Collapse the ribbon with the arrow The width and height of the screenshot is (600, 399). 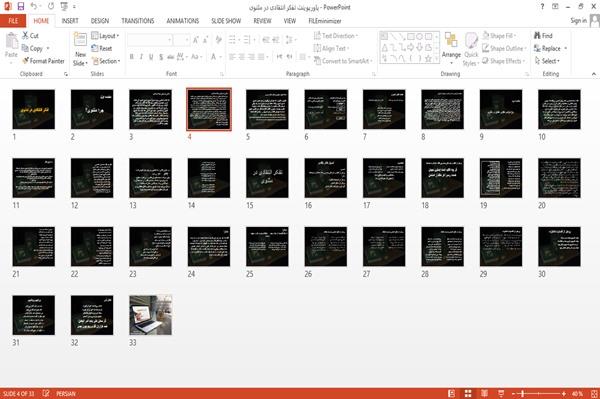pyautogui.click(x=593, y=74)
